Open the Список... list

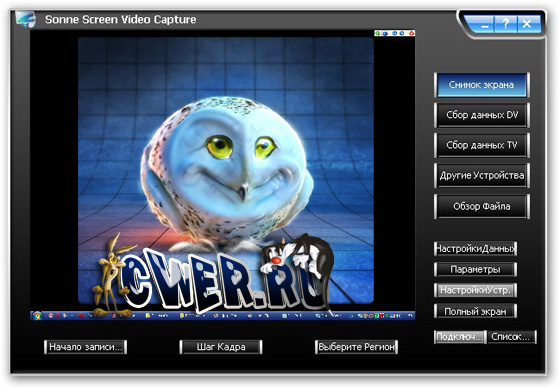pos(512,336)
